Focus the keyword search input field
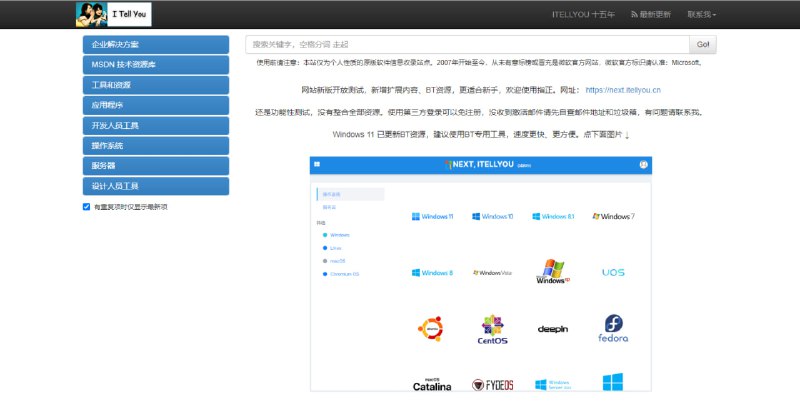The image size is (800, 418). coord(467,44)
